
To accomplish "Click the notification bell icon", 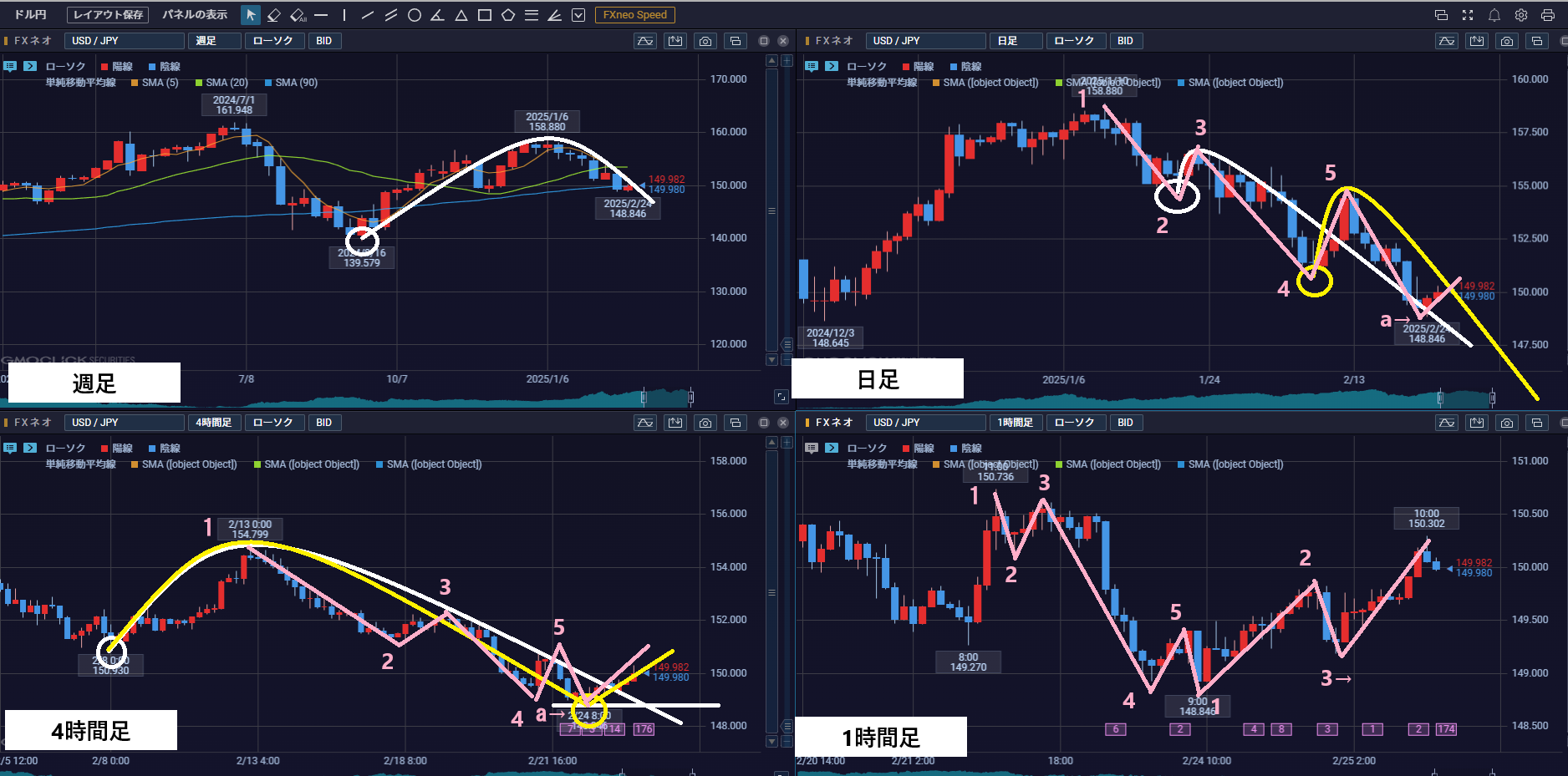I will [1494, 15].
